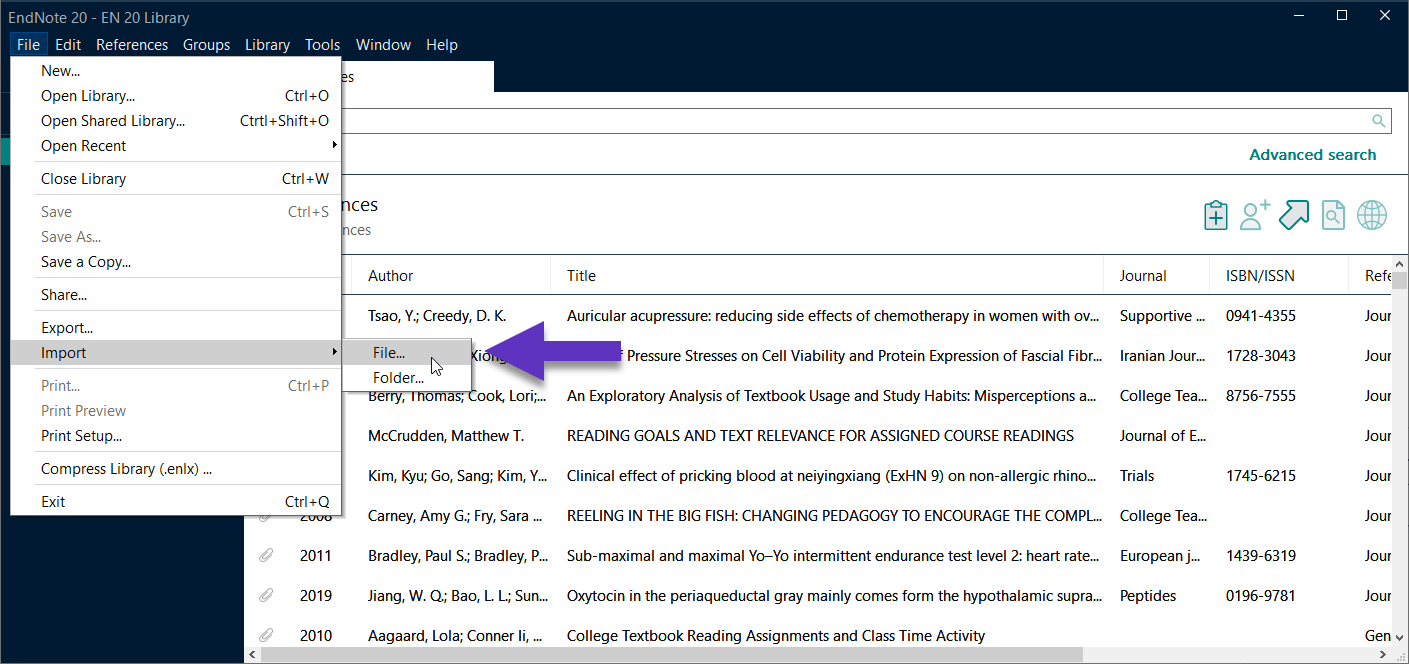Screen dimensions: 1409x664
Task: Choose File... from the Import submenu
Action: [x=389, y=353]
